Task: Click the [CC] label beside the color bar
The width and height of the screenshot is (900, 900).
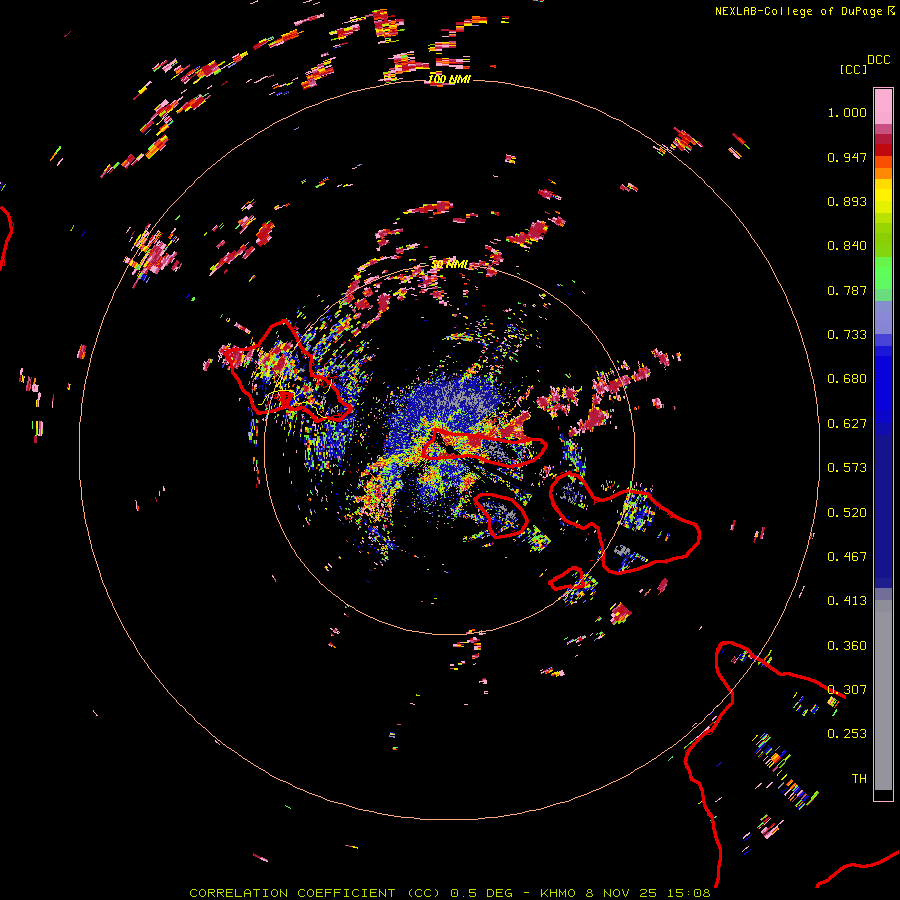Action: (853, 69)
